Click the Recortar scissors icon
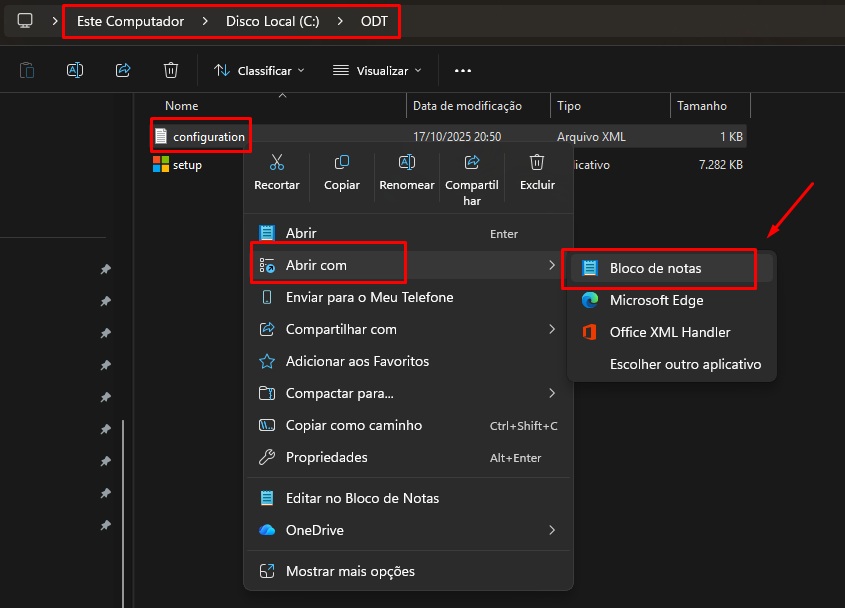This screenshot has height=608, width=845. [276, 162]
